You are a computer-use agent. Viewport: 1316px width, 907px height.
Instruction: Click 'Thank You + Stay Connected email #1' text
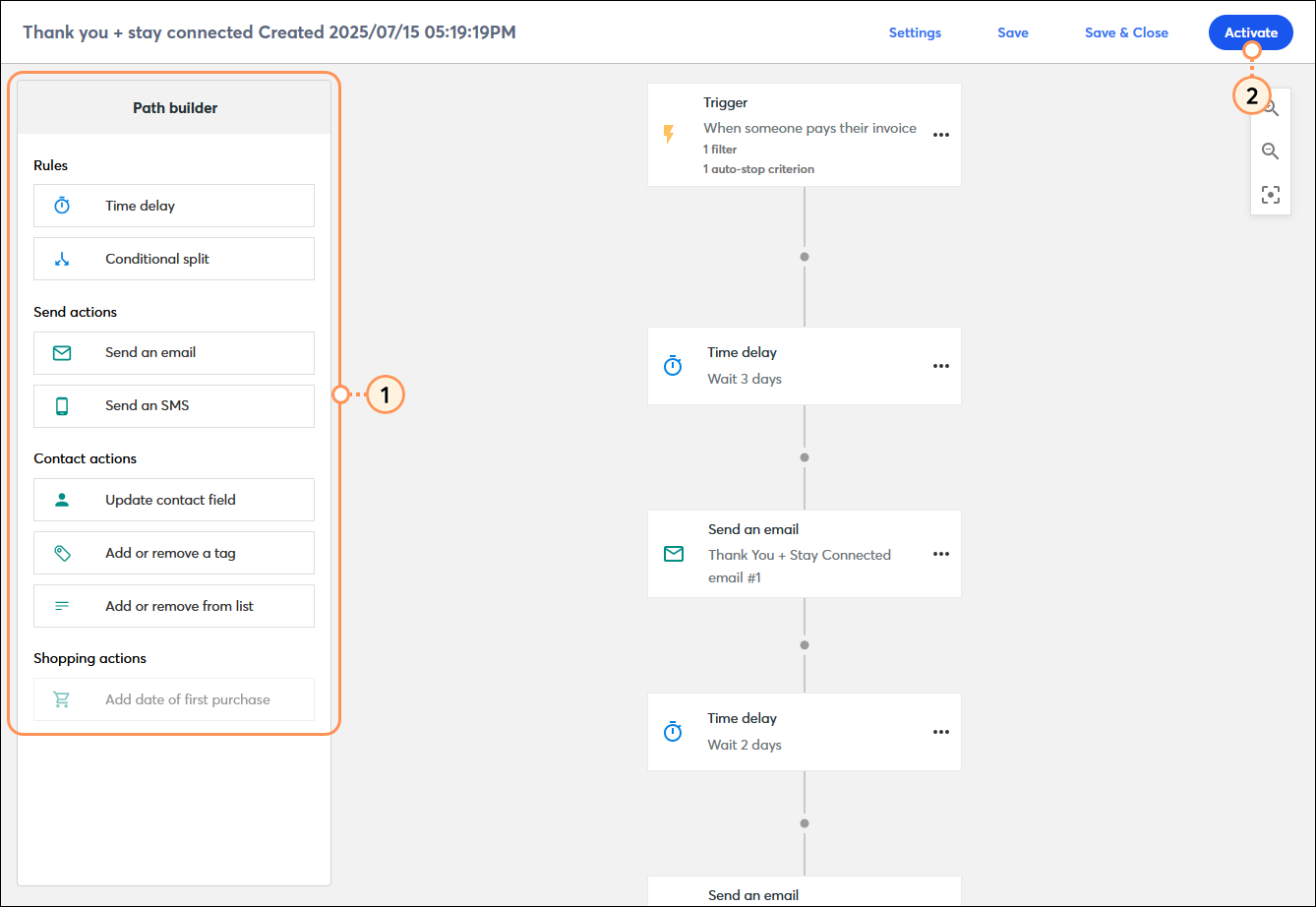coord(799,566)
